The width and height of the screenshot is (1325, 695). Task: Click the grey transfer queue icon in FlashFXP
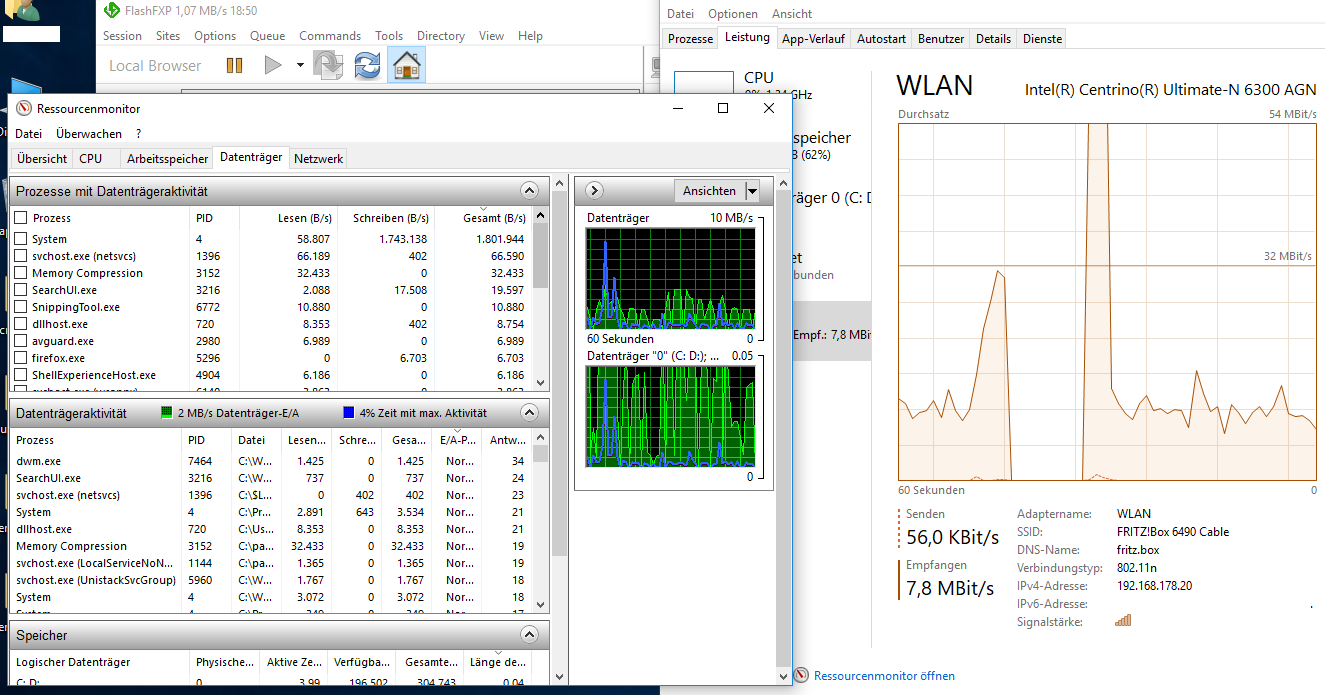click(x=329, y=65)
